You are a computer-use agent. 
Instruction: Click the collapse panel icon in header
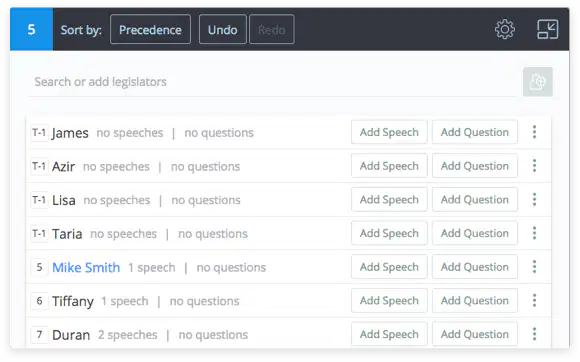pos(547,29)
